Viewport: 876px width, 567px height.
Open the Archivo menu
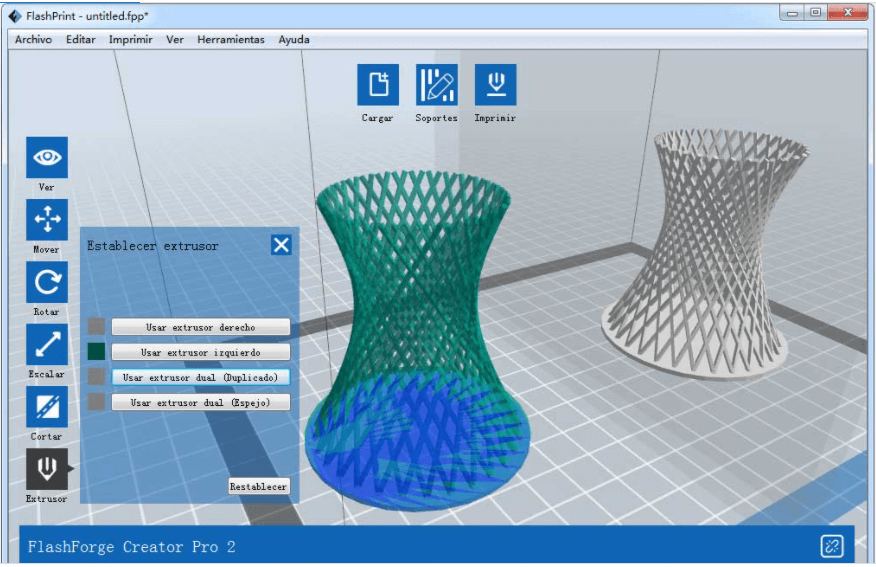34,40
